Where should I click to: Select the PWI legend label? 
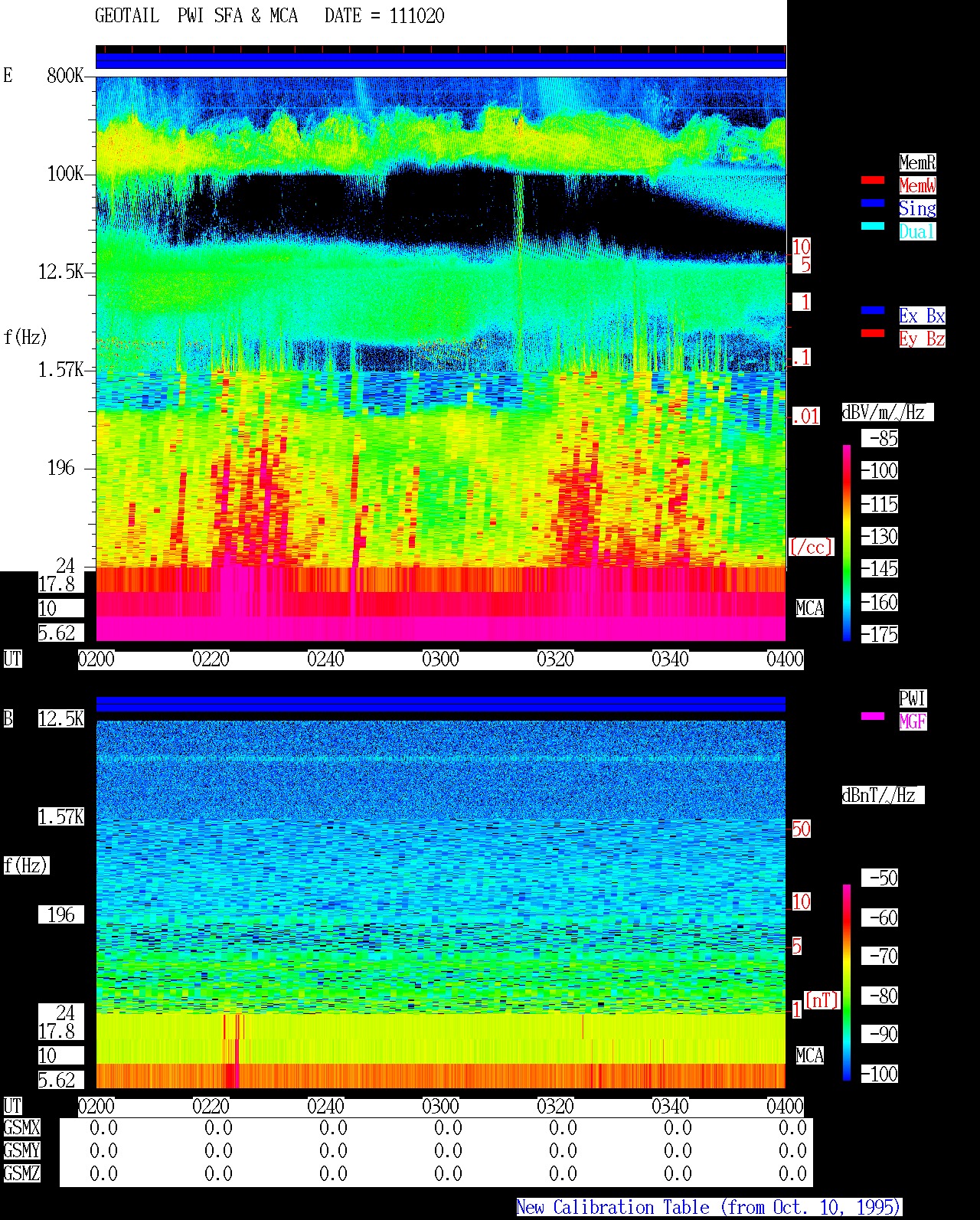[x=913, y=698]
